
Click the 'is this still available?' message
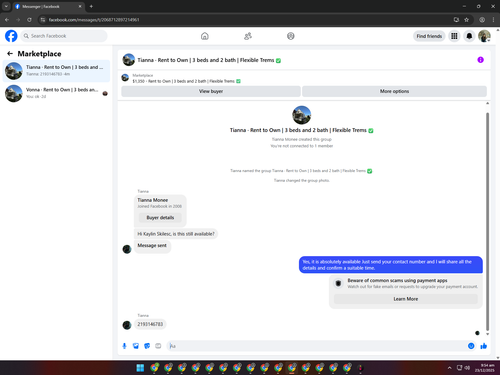(x=176, y=234)
